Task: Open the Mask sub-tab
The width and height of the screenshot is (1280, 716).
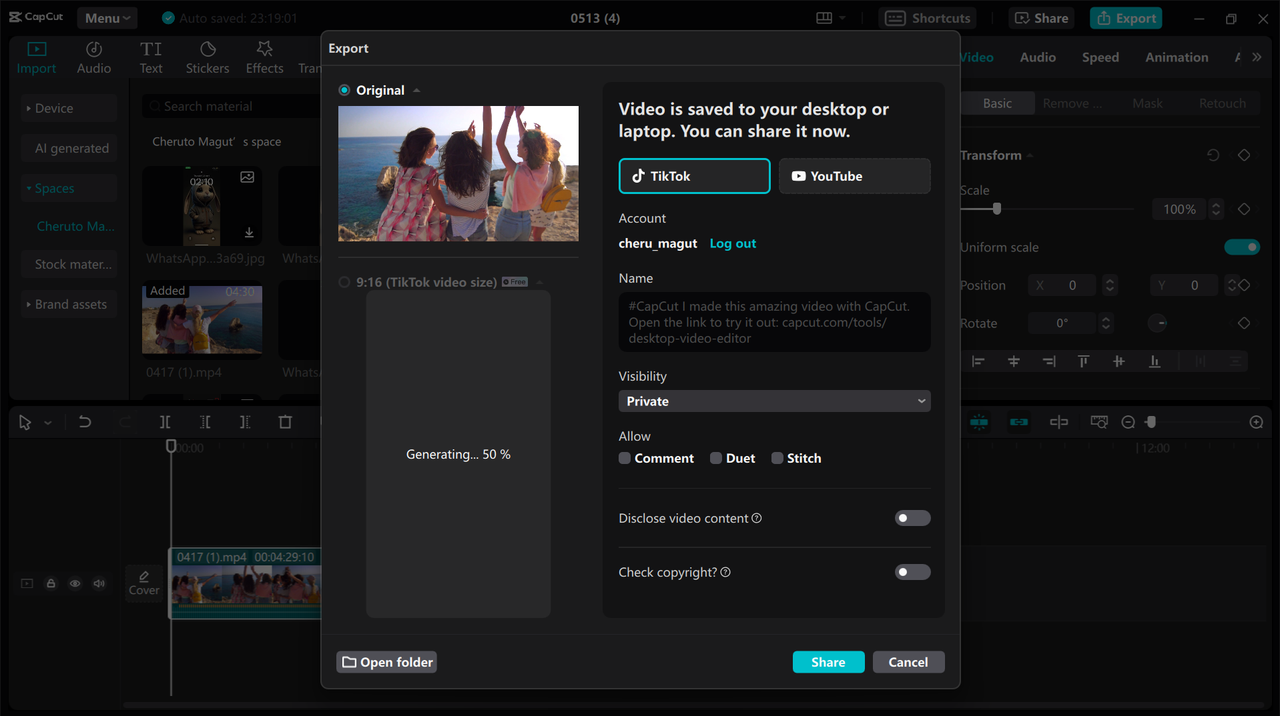Action: 1148,103
